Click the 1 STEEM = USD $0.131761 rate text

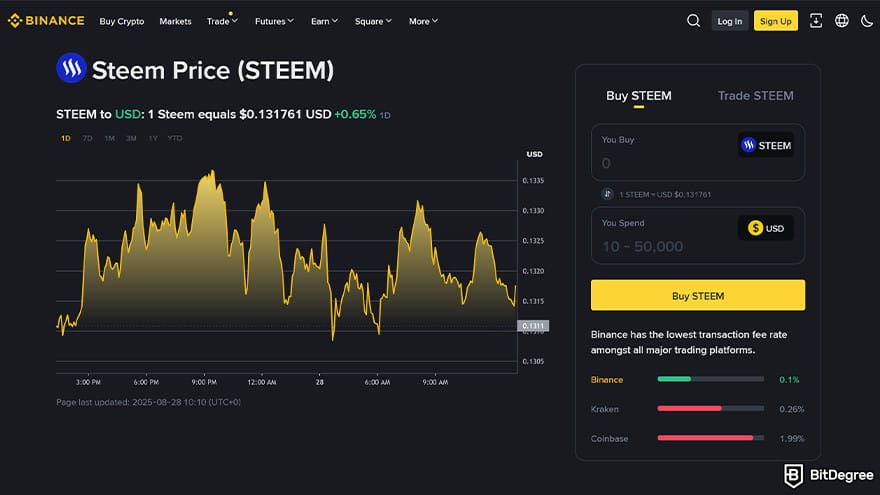pos(665,194)
